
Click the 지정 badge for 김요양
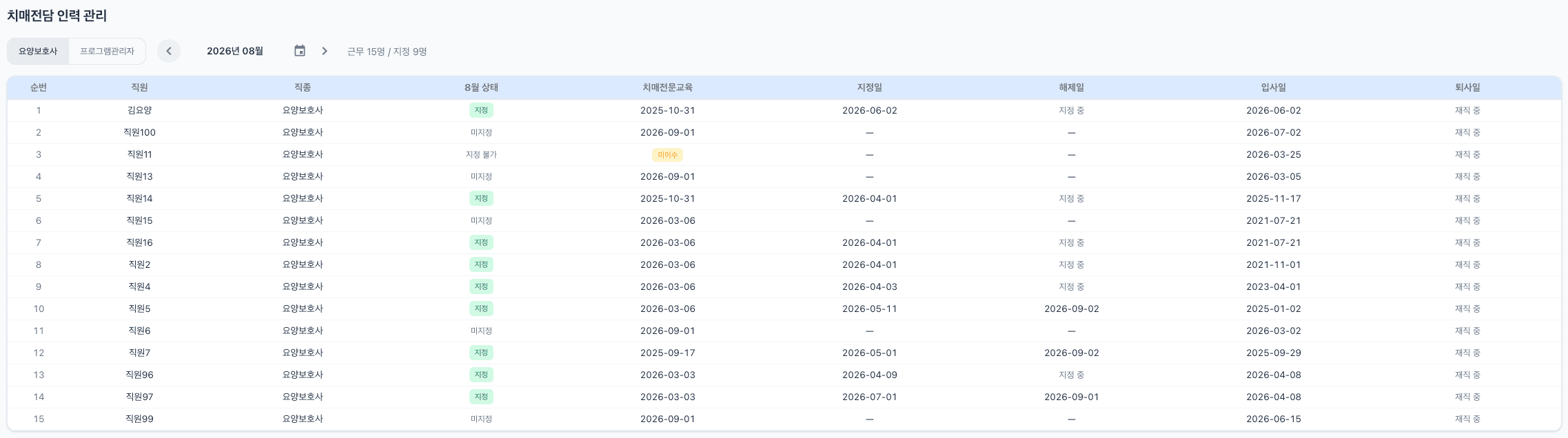[x=481, y=110]
